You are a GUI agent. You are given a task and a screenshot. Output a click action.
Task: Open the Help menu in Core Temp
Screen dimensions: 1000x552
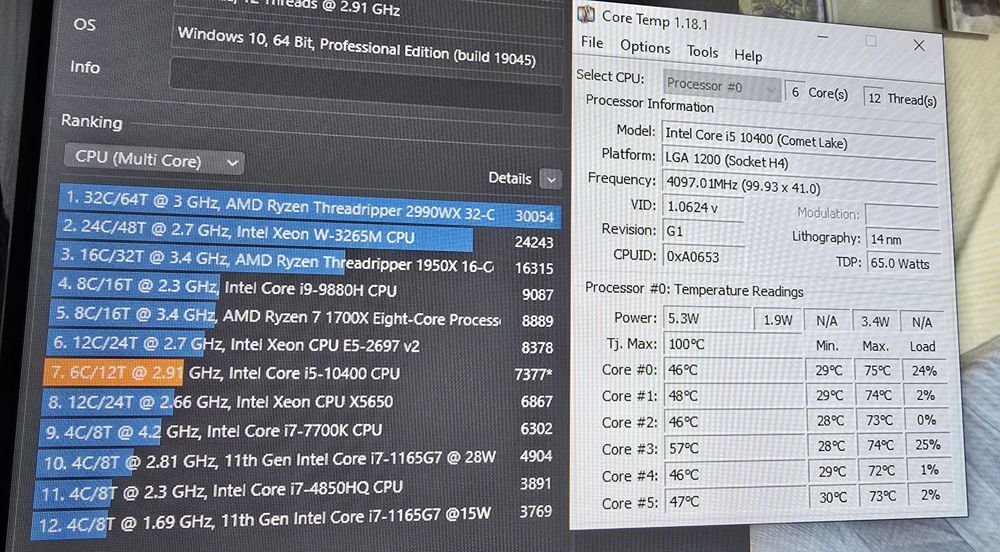coord(748,56)
